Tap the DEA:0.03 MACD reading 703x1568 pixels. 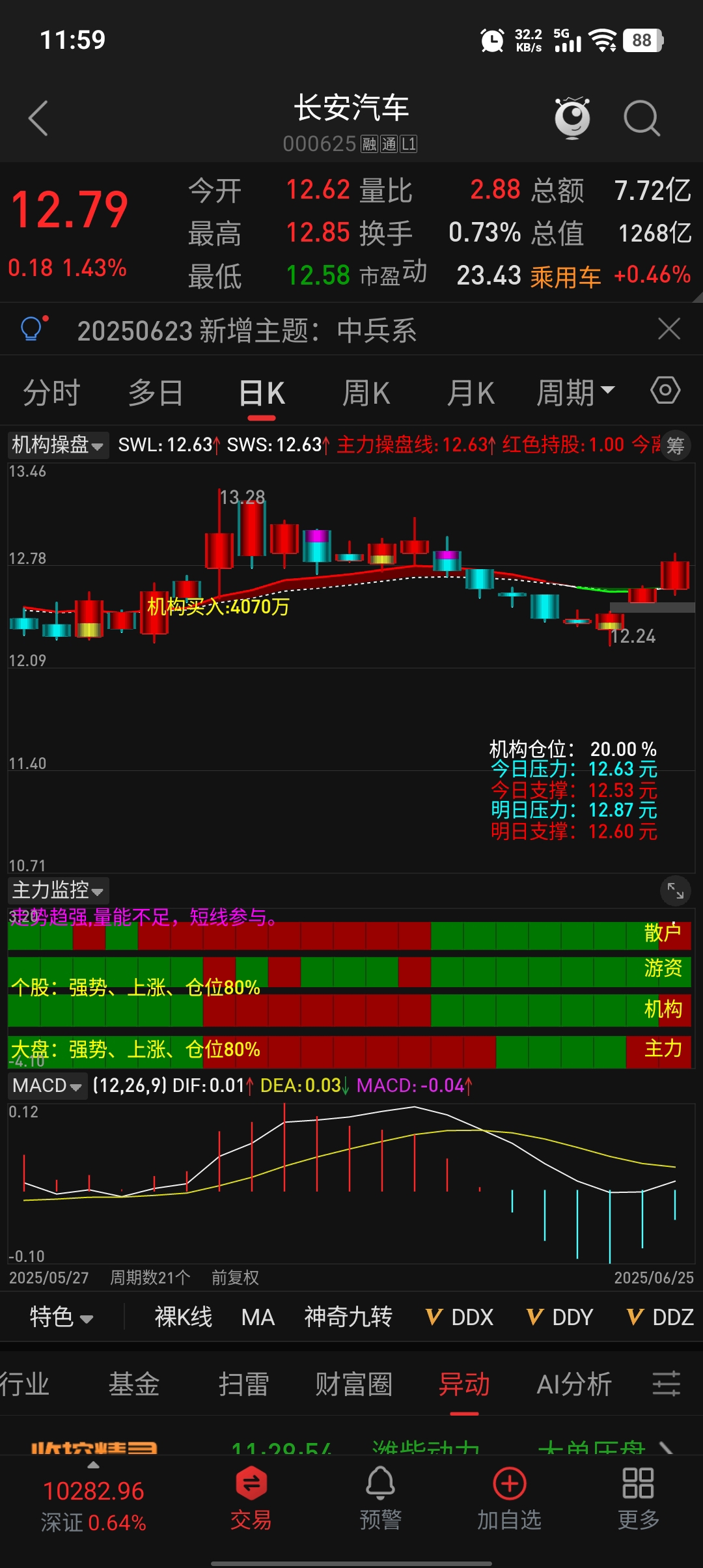(305, 1085)
